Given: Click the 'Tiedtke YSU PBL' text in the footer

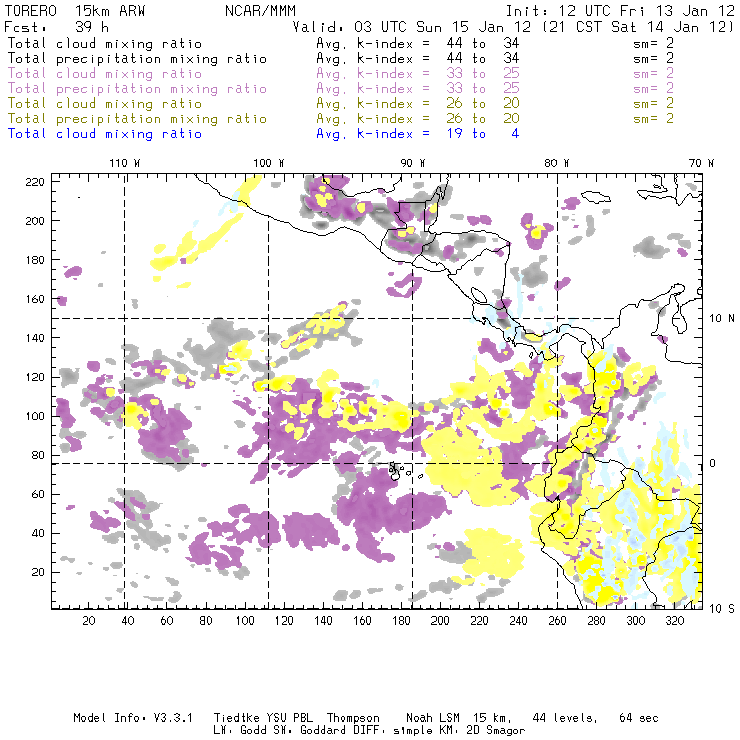Looking at the screenshot, I should click(263, 718).
